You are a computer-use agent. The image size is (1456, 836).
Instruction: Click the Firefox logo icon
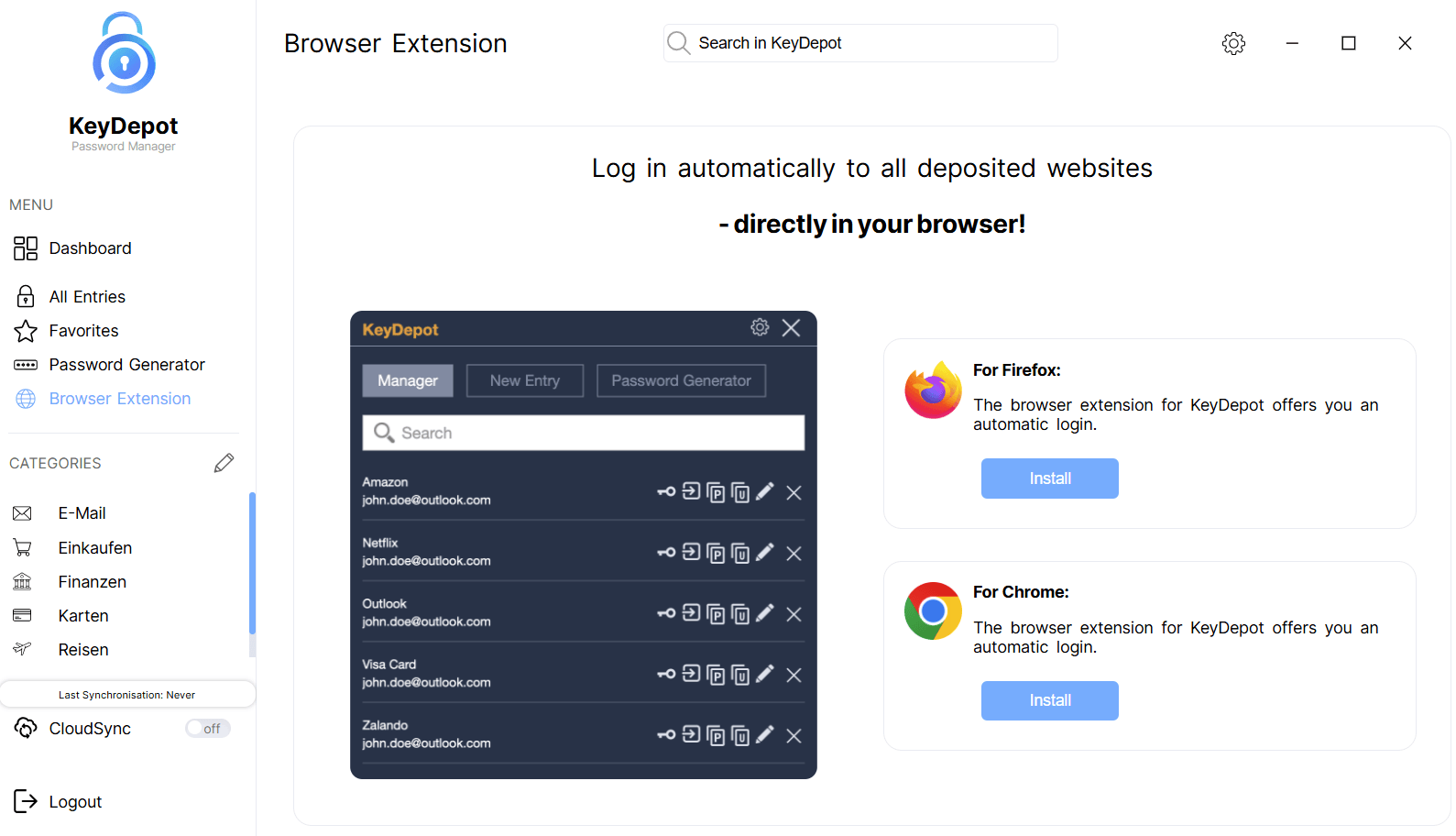[x=933, y=390]
